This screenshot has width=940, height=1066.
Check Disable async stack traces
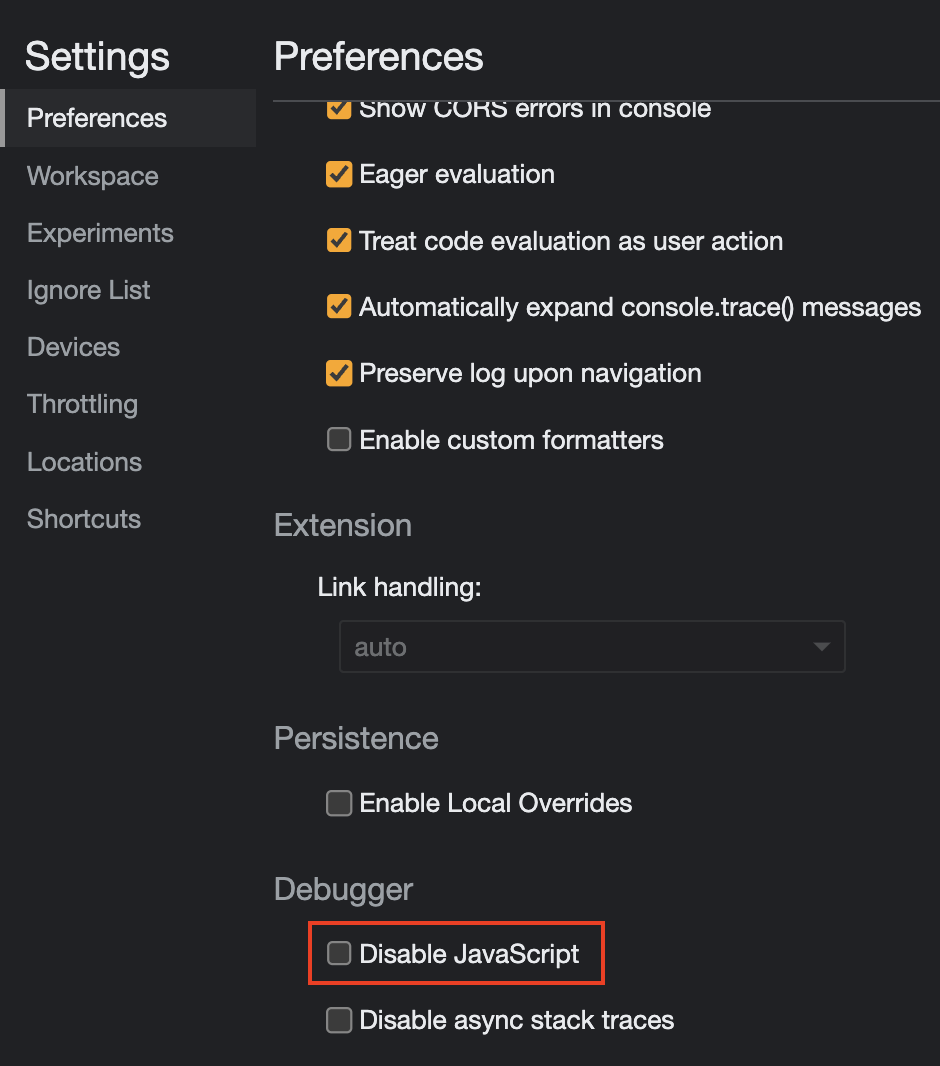(x=338, y=1020)
